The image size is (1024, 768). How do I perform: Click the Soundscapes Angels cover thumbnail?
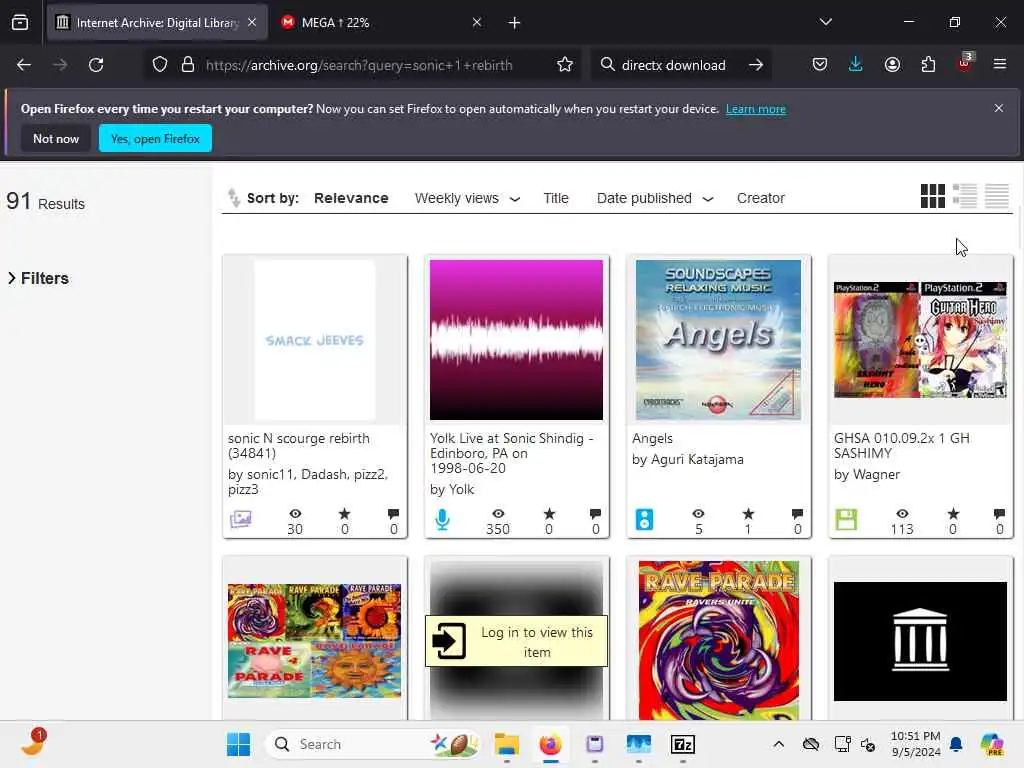coord(718,340)
